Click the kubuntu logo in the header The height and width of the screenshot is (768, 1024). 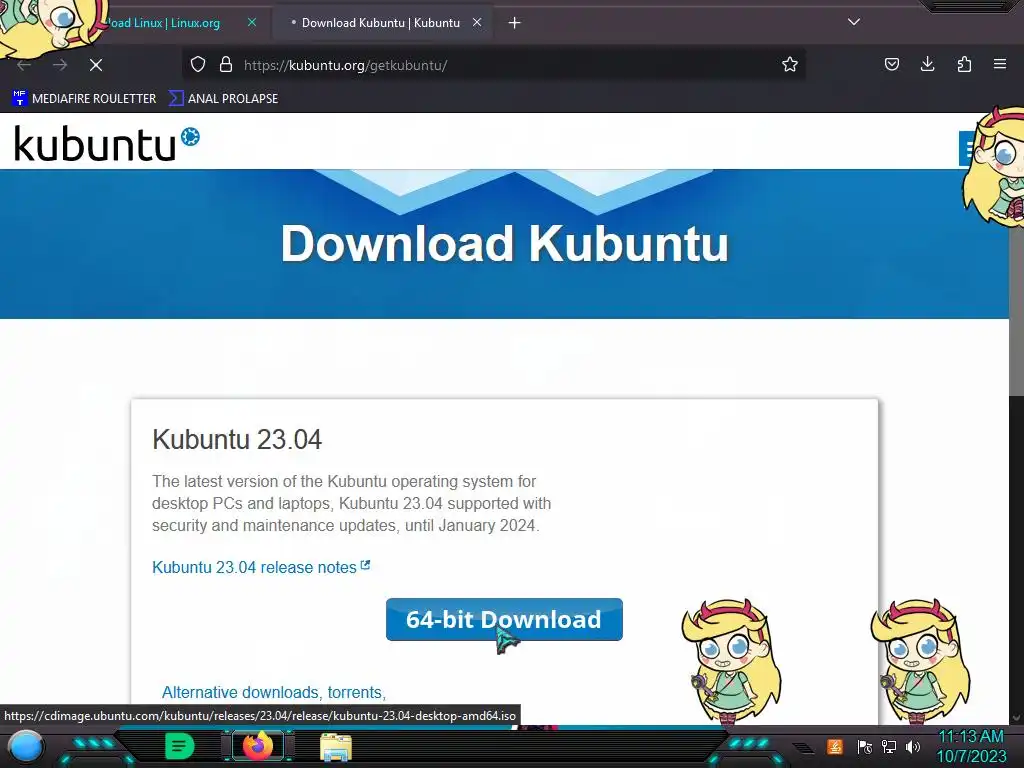coord(106,143)
